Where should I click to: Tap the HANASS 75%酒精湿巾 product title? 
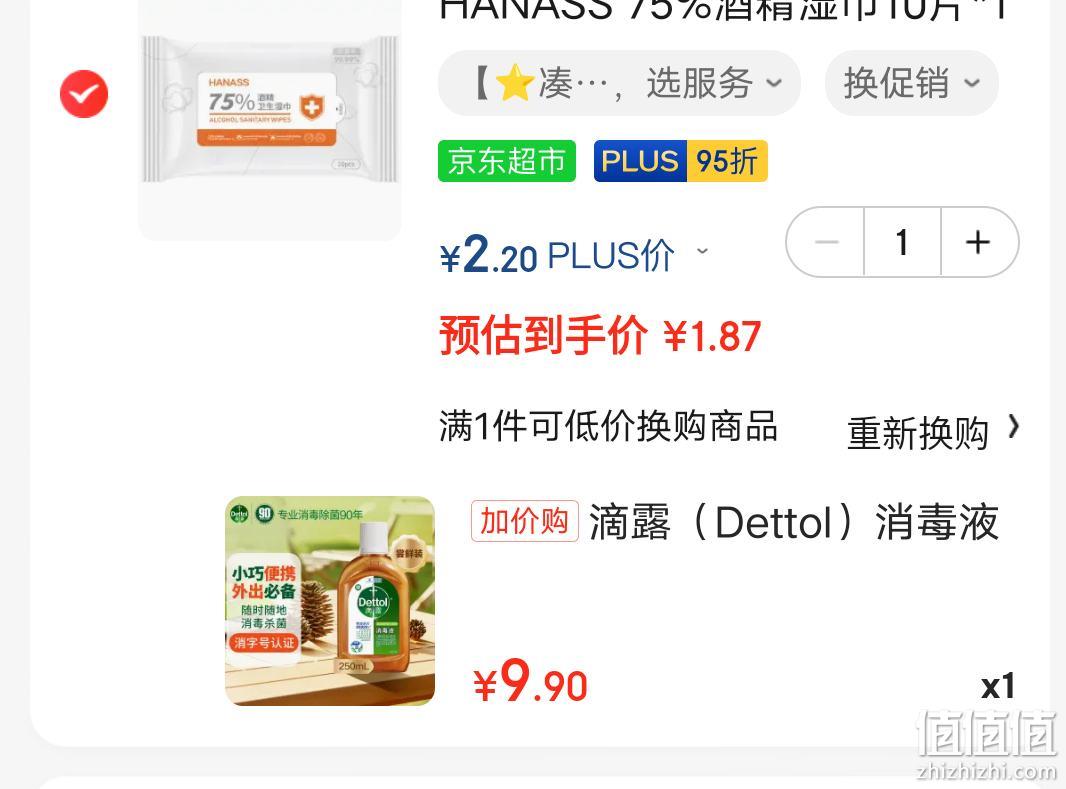[x=723, y=10]
